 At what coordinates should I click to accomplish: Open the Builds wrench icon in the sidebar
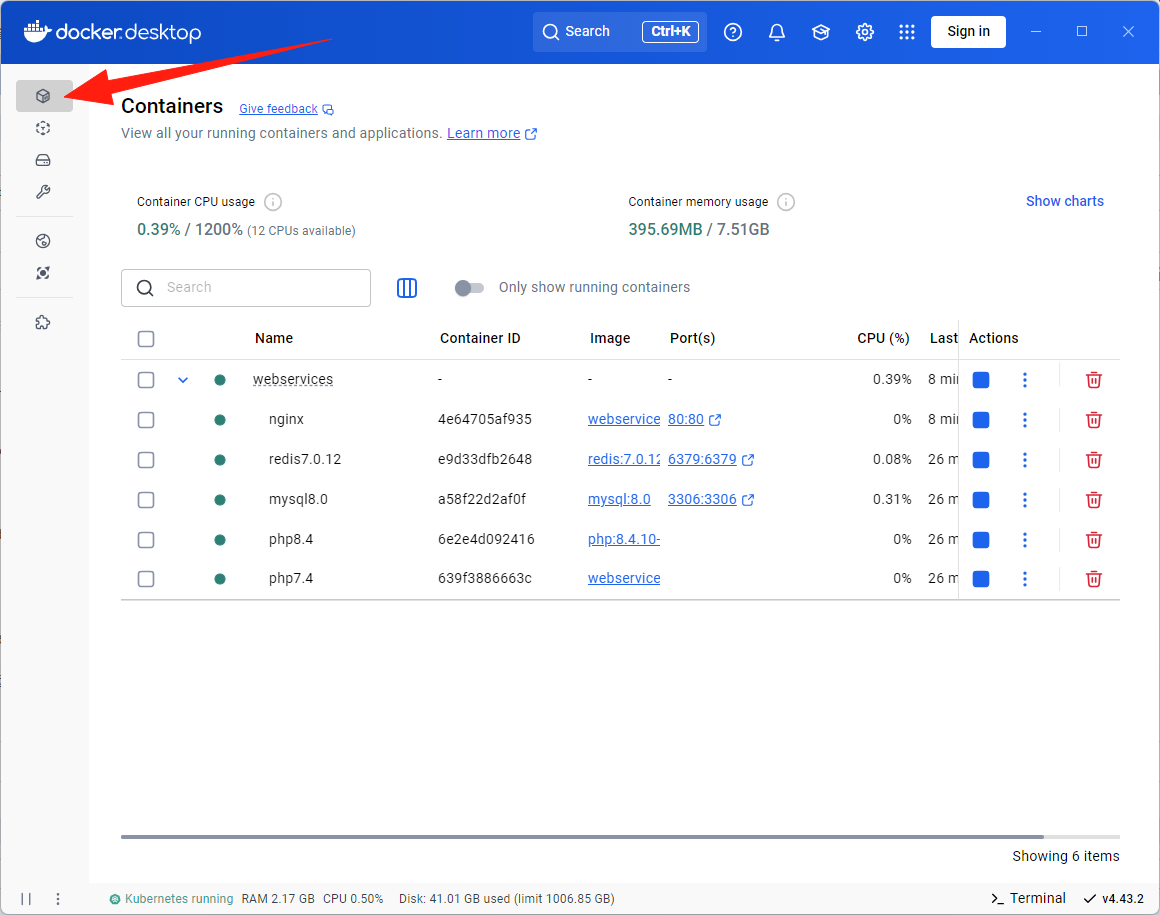click(44, 192)
